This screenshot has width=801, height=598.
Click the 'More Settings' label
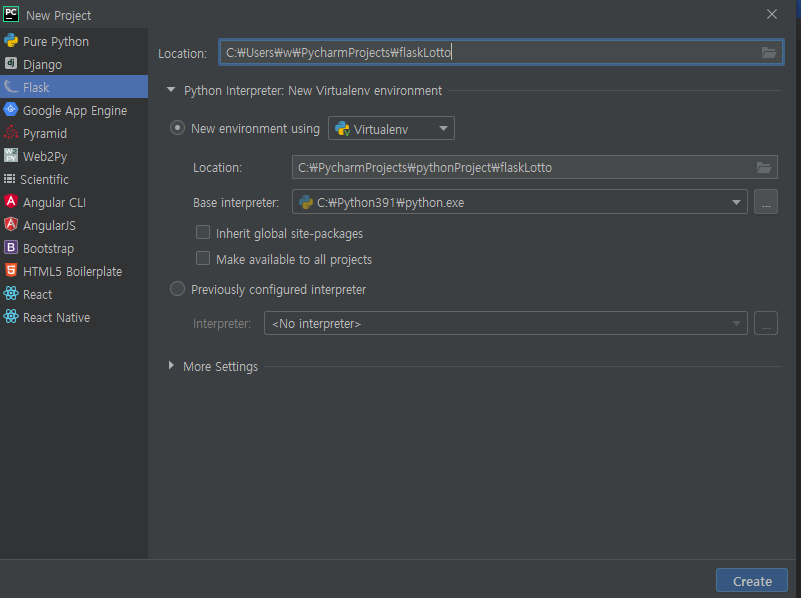point(221,366)
